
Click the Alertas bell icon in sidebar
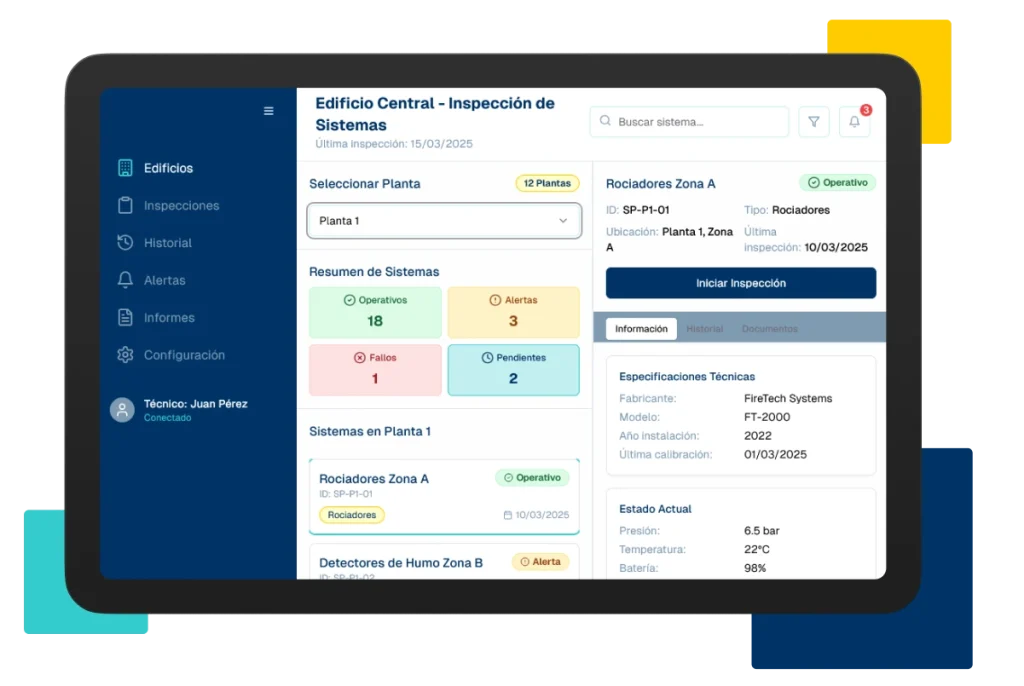coord(125,280)
